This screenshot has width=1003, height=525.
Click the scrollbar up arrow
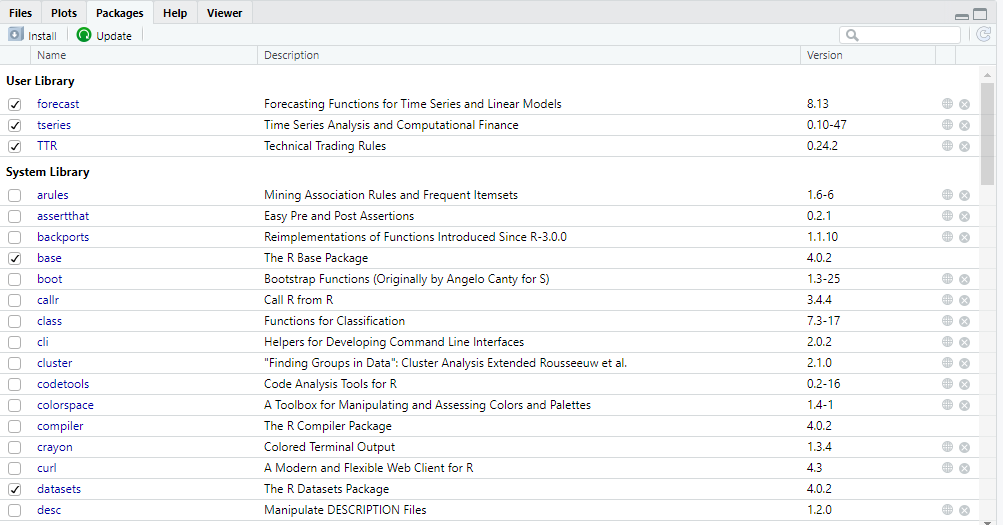coord(987,75)
